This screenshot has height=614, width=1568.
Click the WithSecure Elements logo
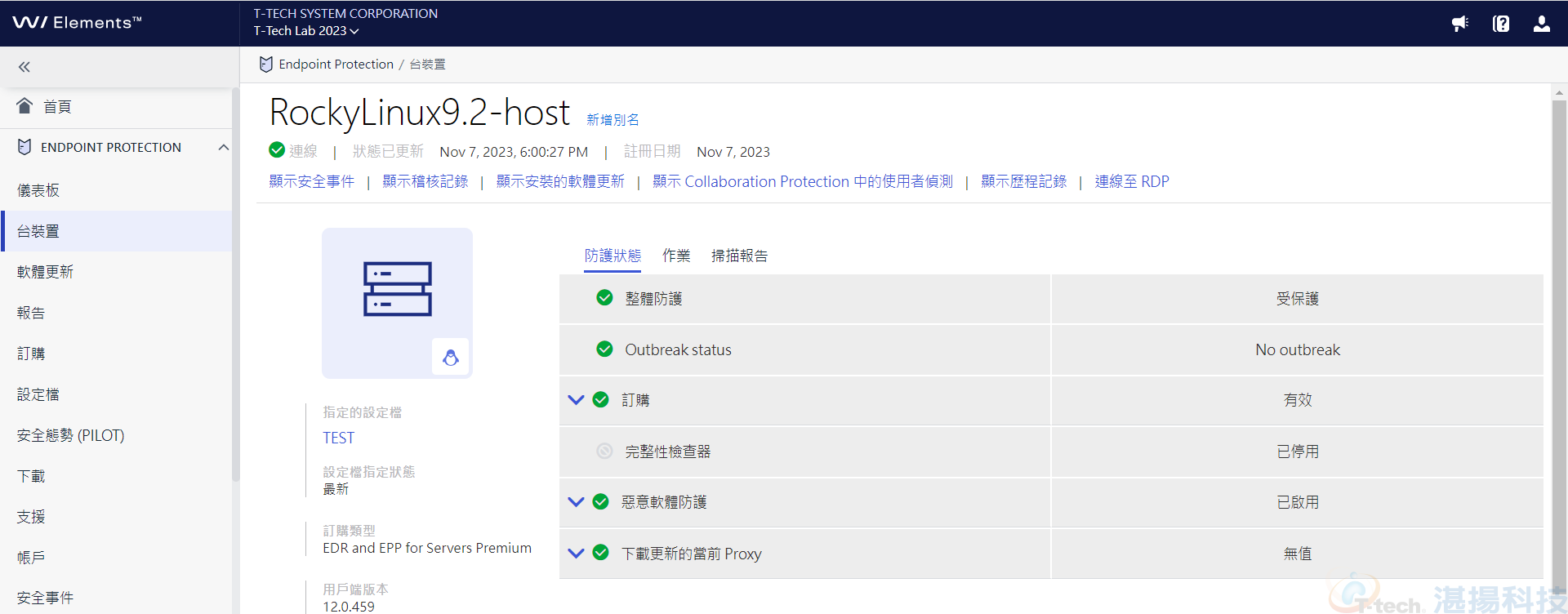[x=77, y=23]
